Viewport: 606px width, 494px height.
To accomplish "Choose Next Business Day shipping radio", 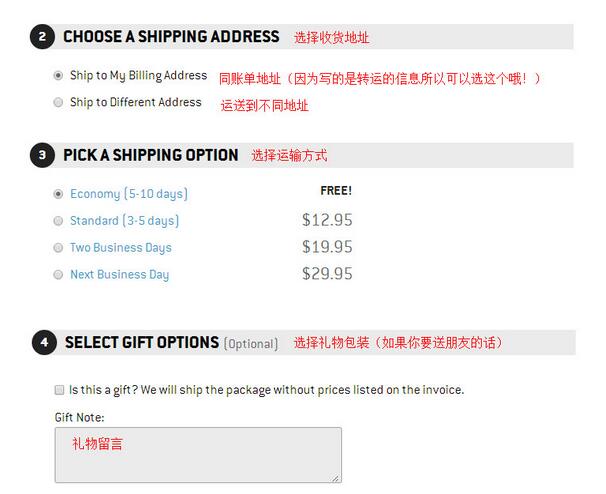I will (58, 274).
